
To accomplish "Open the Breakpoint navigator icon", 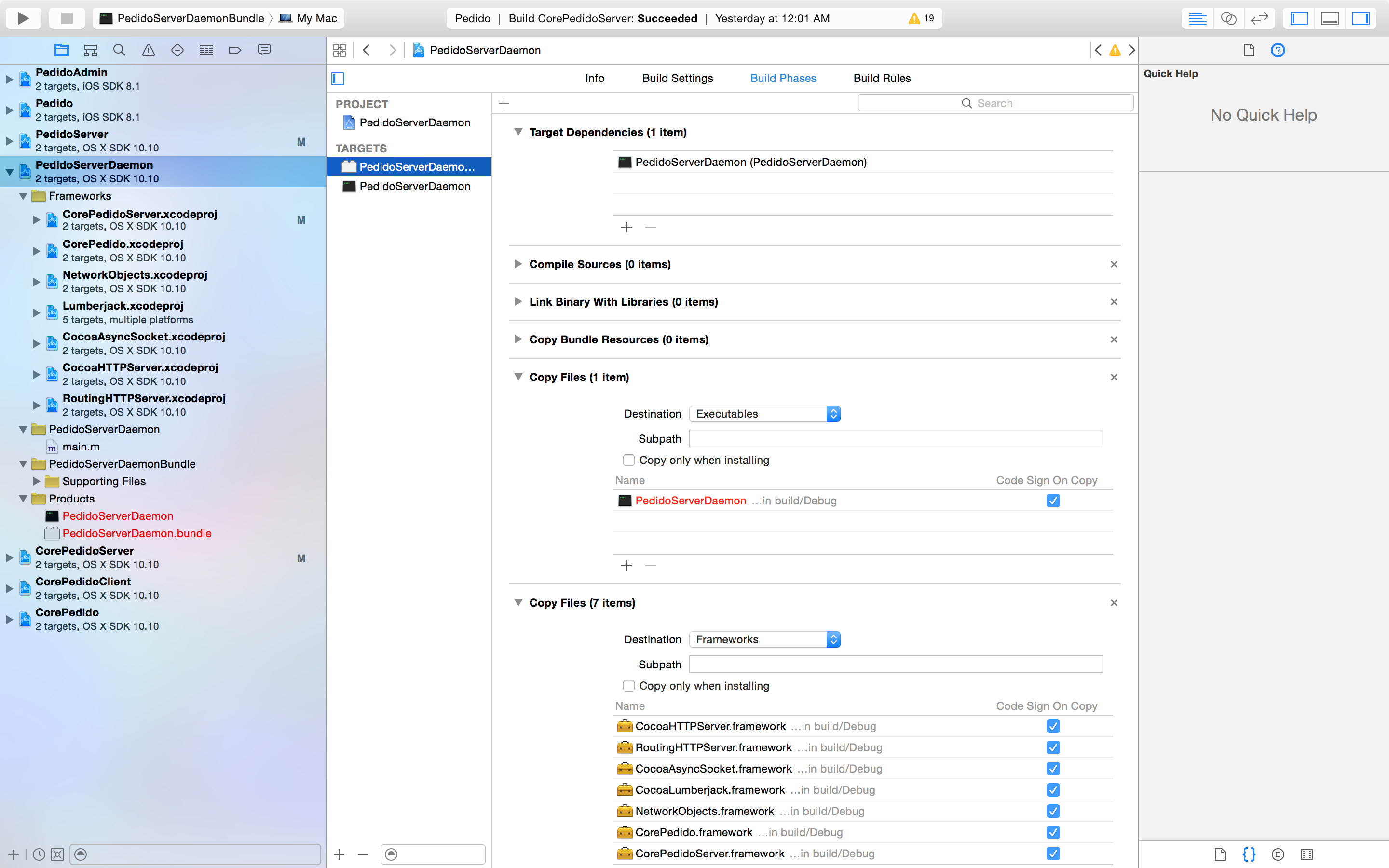I will (x=235, y=51).
